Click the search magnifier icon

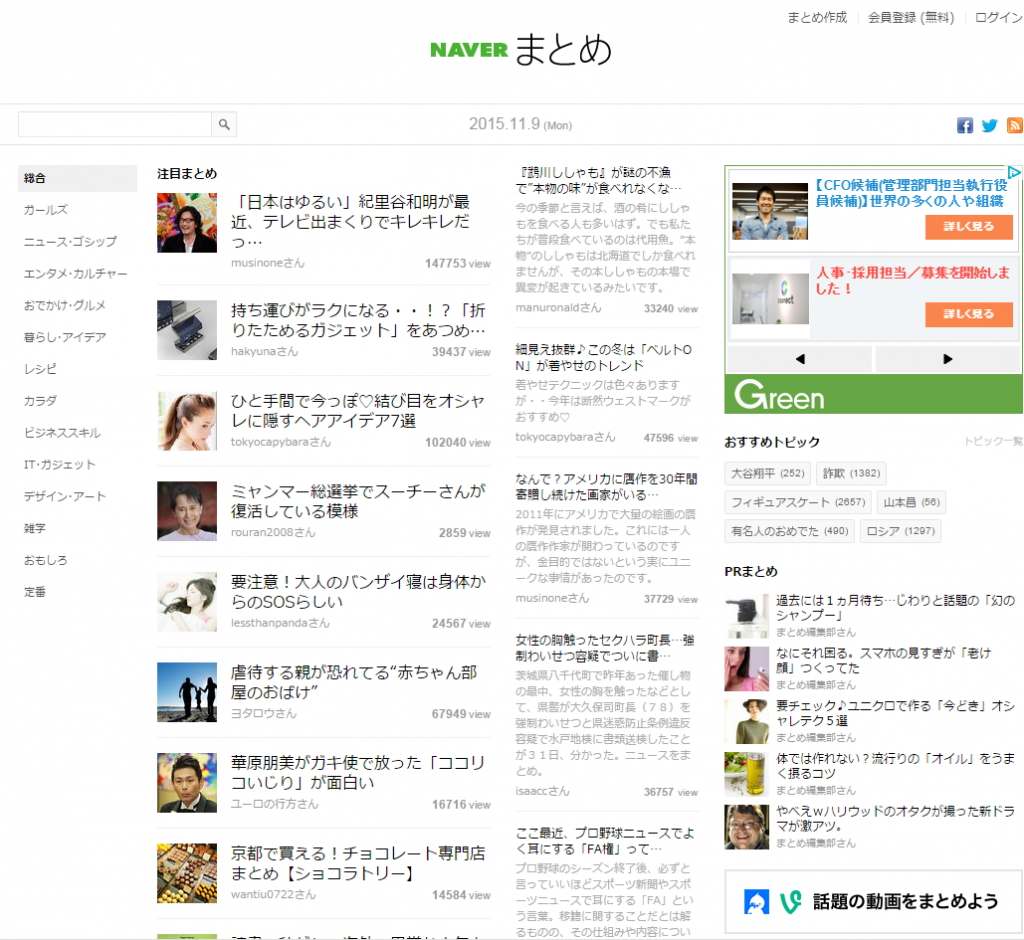coord(224,124)
